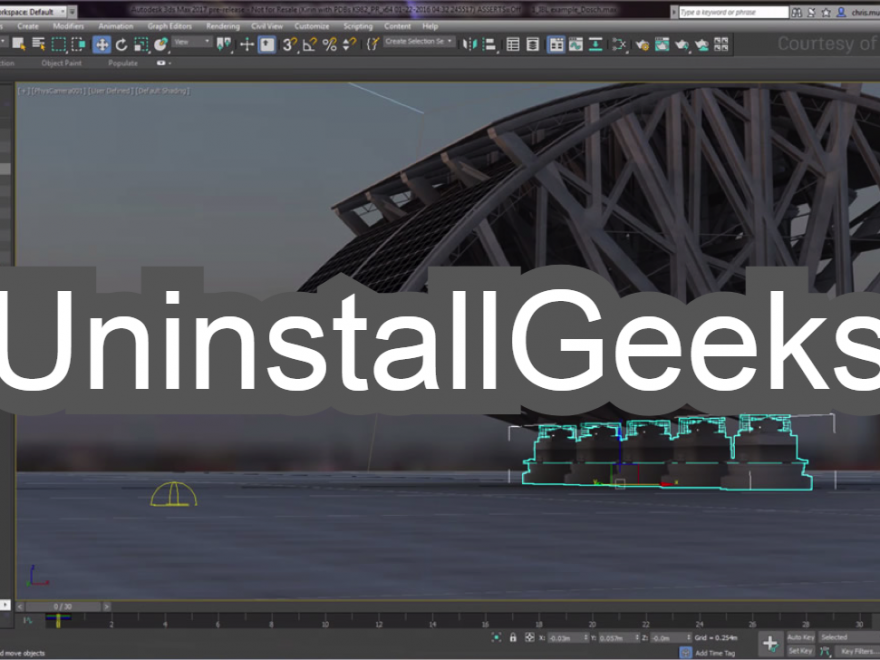This screenshot has height=660, width=880.
Task: Click the Set Key button
Action: coord(800,650)
